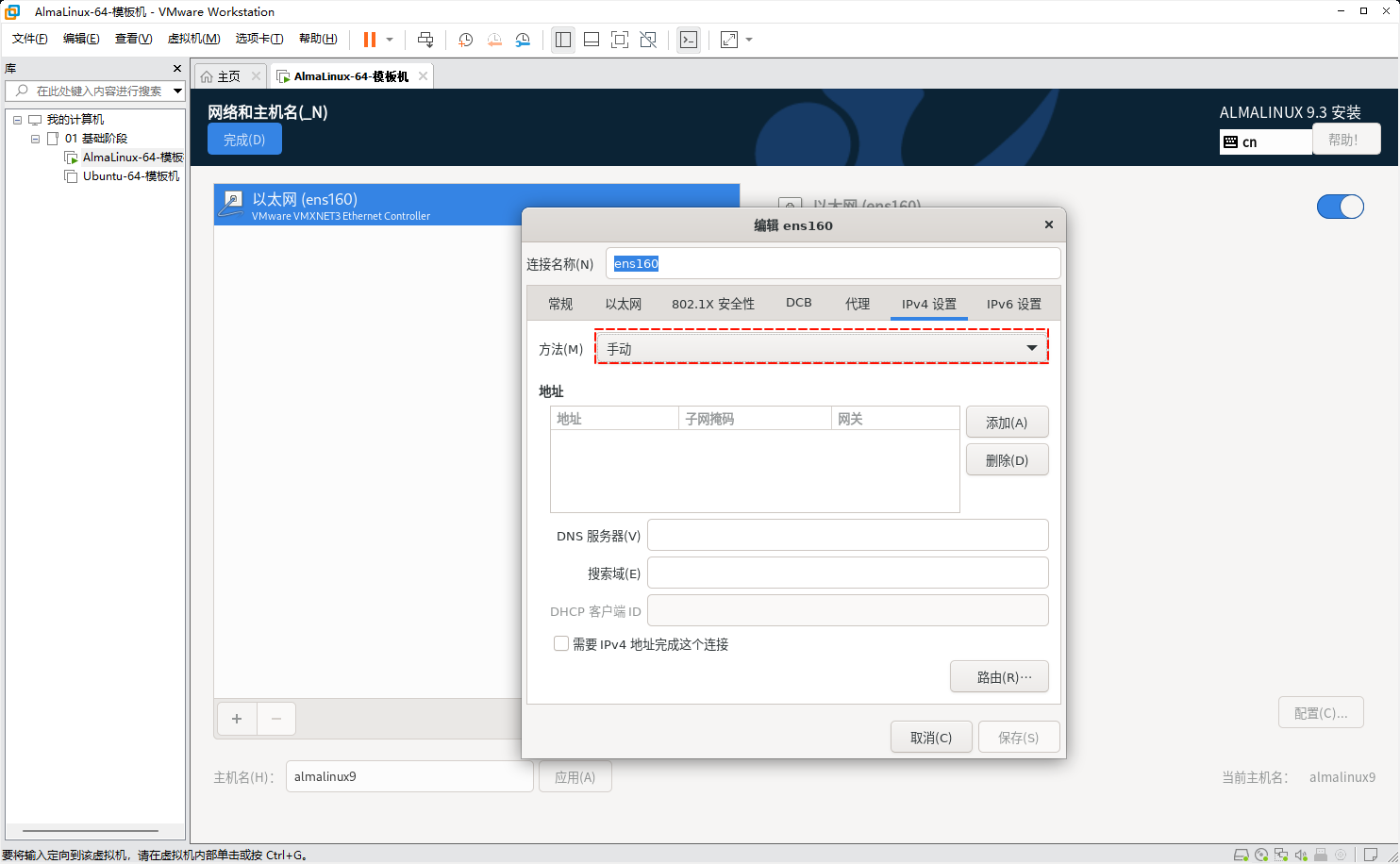Enter full screen mode for the VM

coord(620,39)
